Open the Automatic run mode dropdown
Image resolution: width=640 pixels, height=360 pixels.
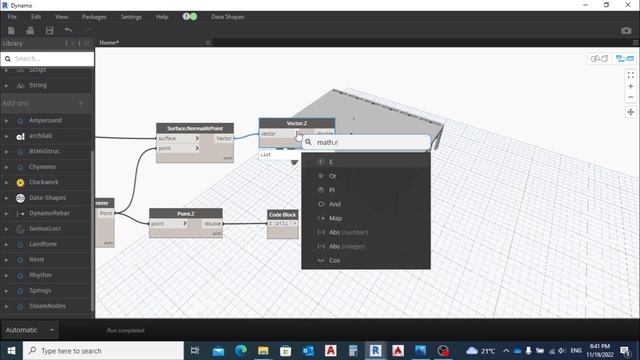30,330
